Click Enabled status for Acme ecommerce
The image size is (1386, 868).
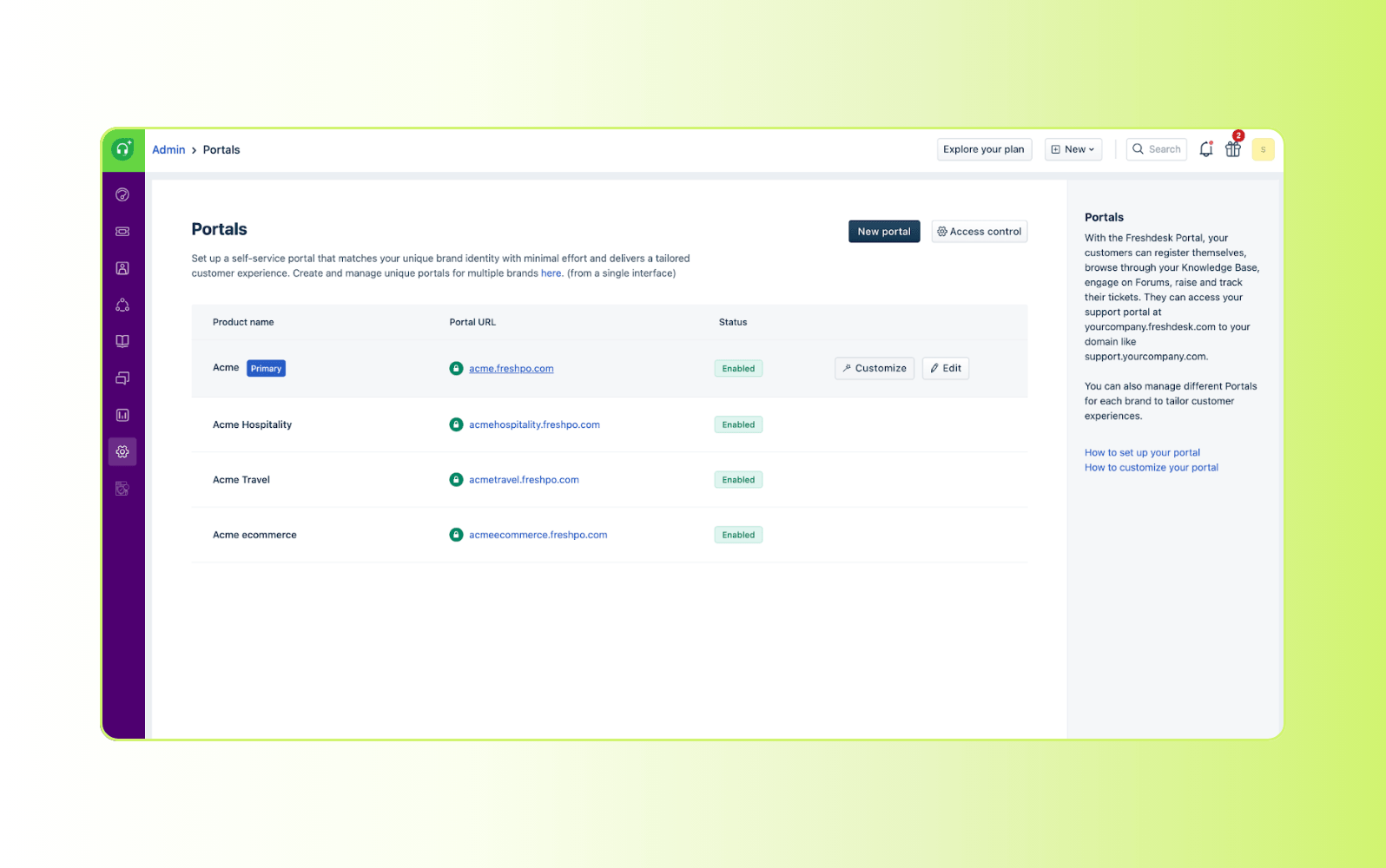[x=738, y=535]
